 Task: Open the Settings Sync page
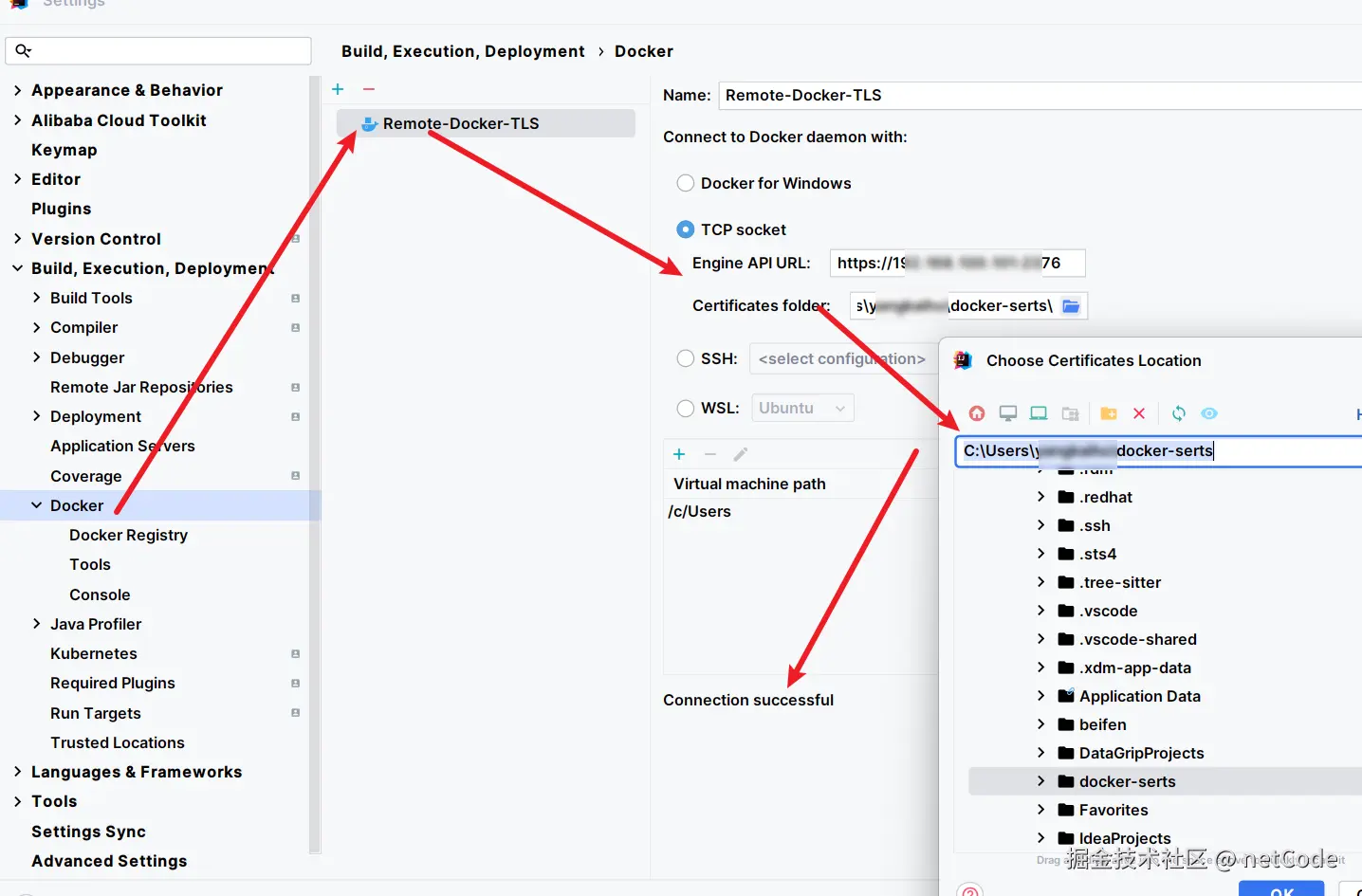point(88,832)
